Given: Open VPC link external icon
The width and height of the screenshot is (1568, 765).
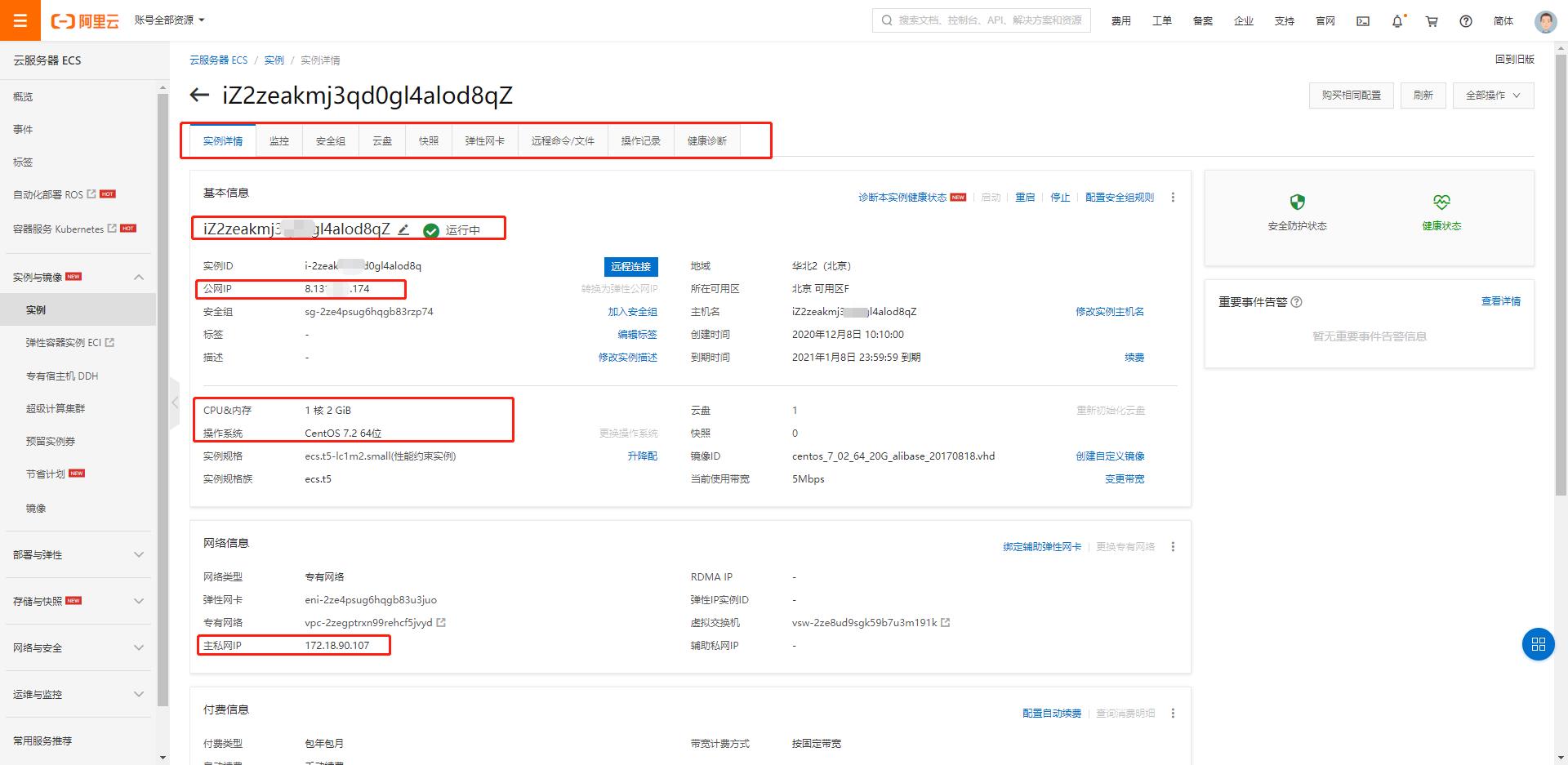Looking at the screenshot, I should click(x=442, y=623).
